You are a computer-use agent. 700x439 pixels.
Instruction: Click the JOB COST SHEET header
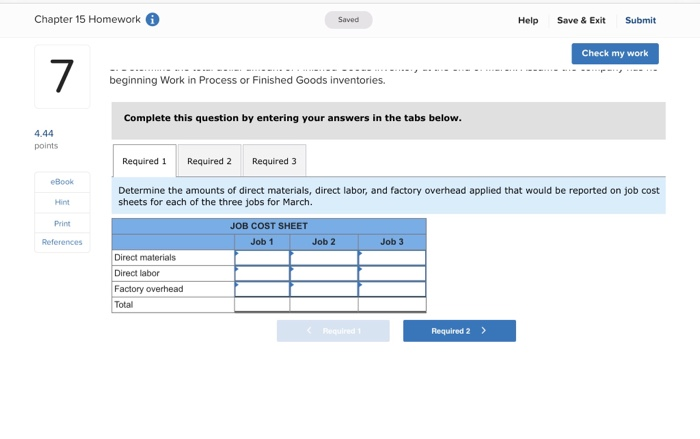tap(269, 226)
